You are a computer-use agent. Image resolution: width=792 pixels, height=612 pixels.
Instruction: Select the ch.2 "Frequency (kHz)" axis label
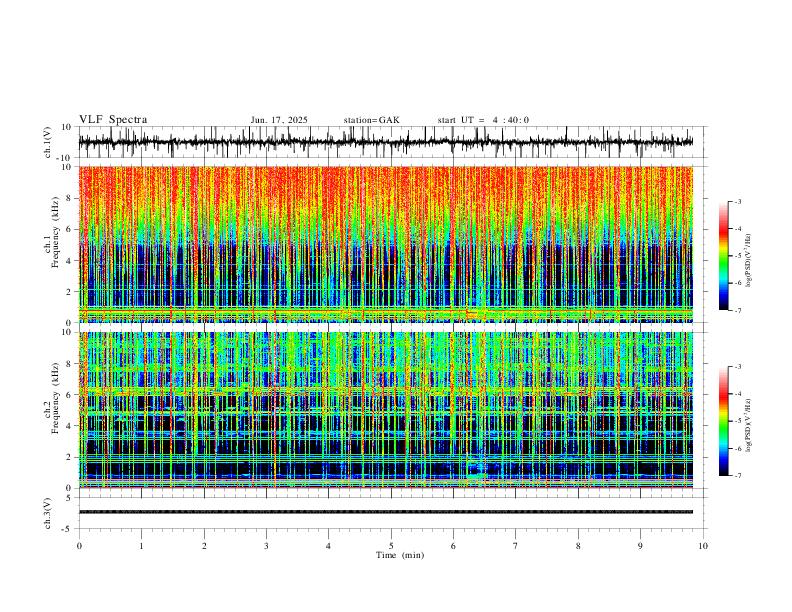56,398
